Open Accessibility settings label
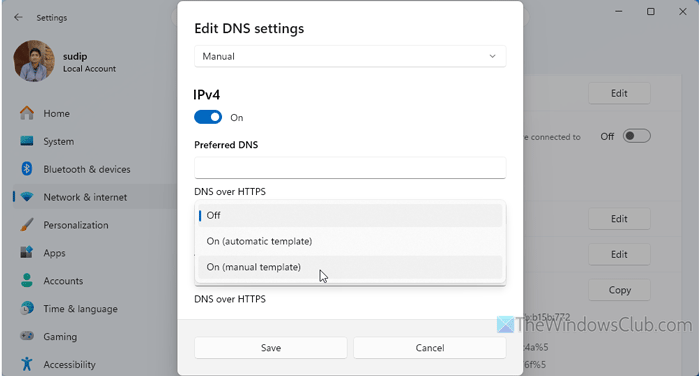 coord(69,365)
